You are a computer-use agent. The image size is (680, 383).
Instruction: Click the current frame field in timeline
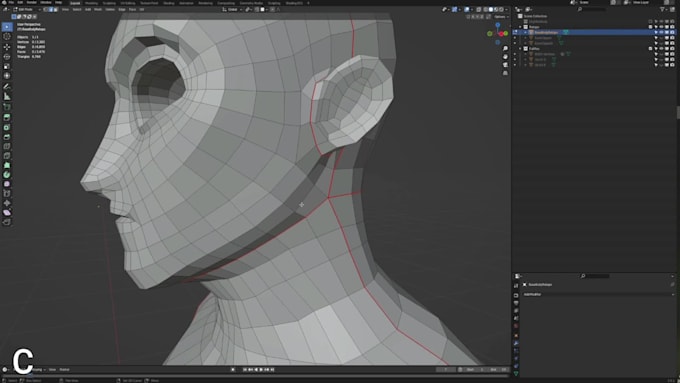[x=446, y=370]
